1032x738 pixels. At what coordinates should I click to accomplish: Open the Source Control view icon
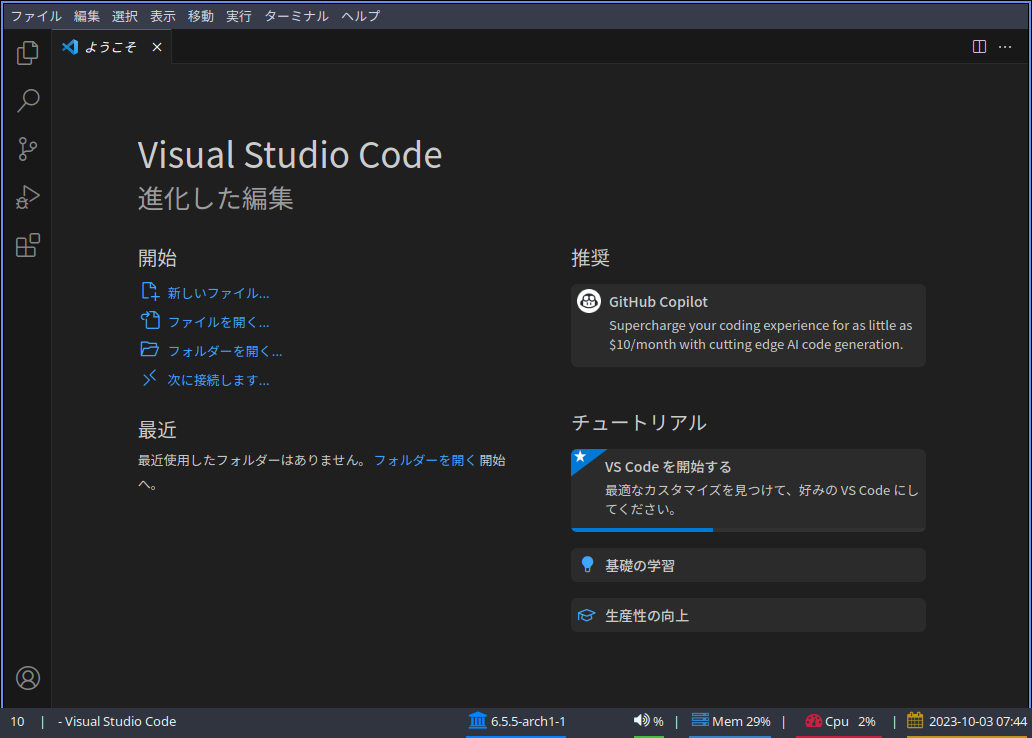pyautogui.click(x=28, y=149)
